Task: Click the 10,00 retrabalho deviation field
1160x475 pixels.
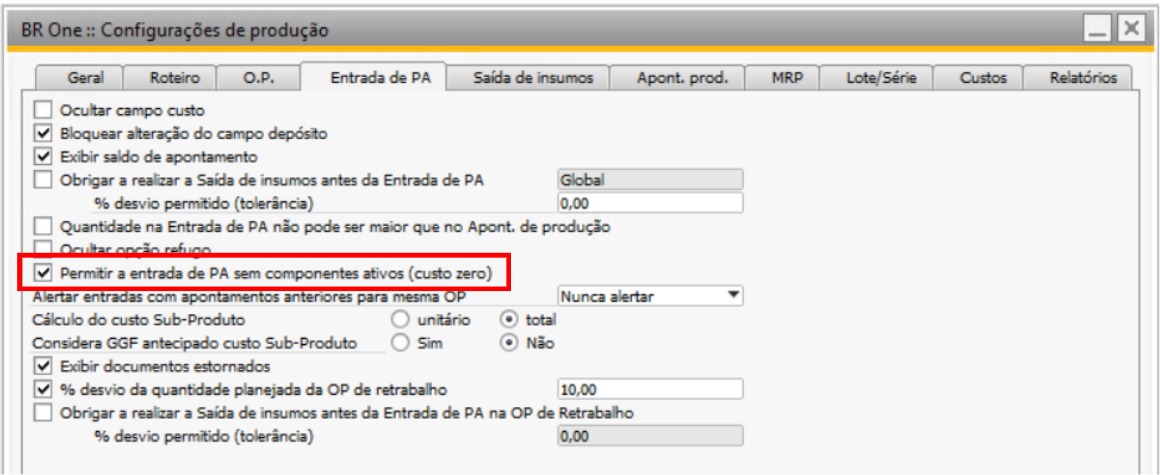Action: 649,389
